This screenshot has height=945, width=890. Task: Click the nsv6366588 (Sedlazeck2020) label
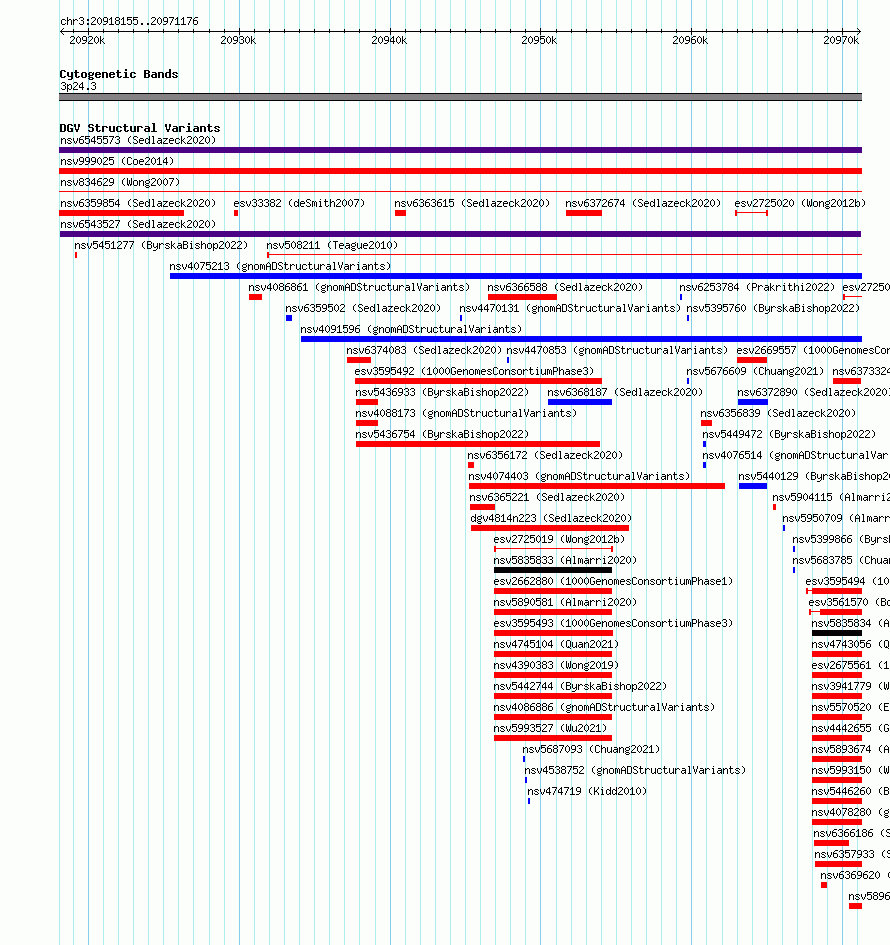tap(565, 287)
